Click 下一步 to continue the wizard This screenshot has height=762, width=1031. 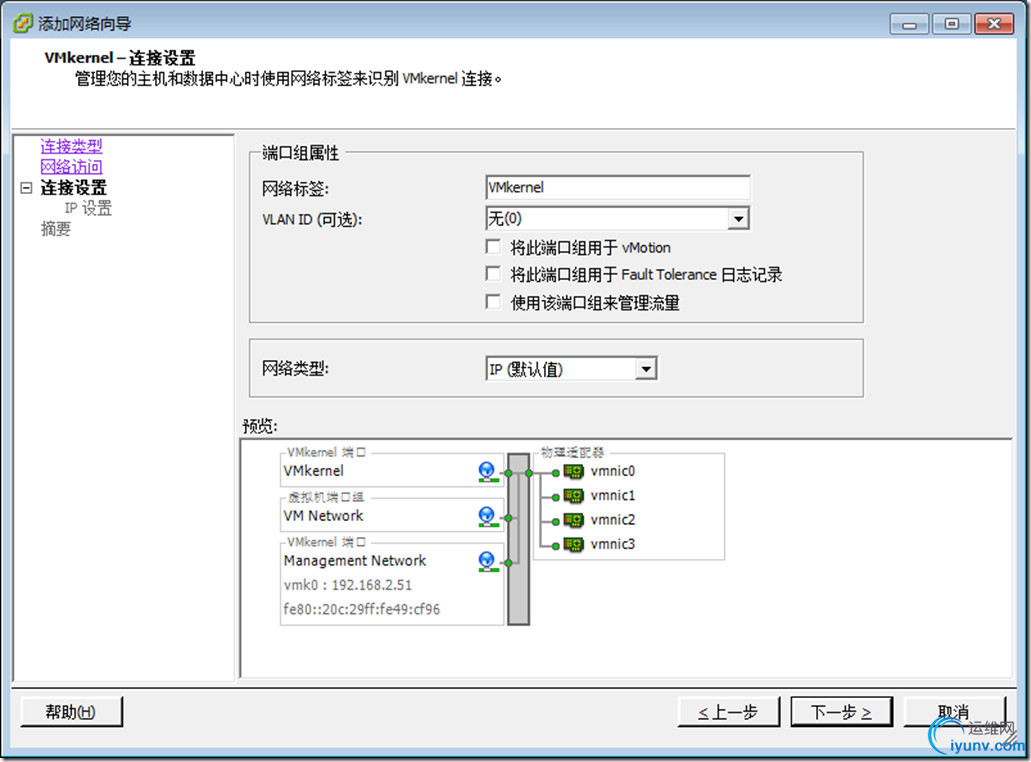click(x=841, y=711)
